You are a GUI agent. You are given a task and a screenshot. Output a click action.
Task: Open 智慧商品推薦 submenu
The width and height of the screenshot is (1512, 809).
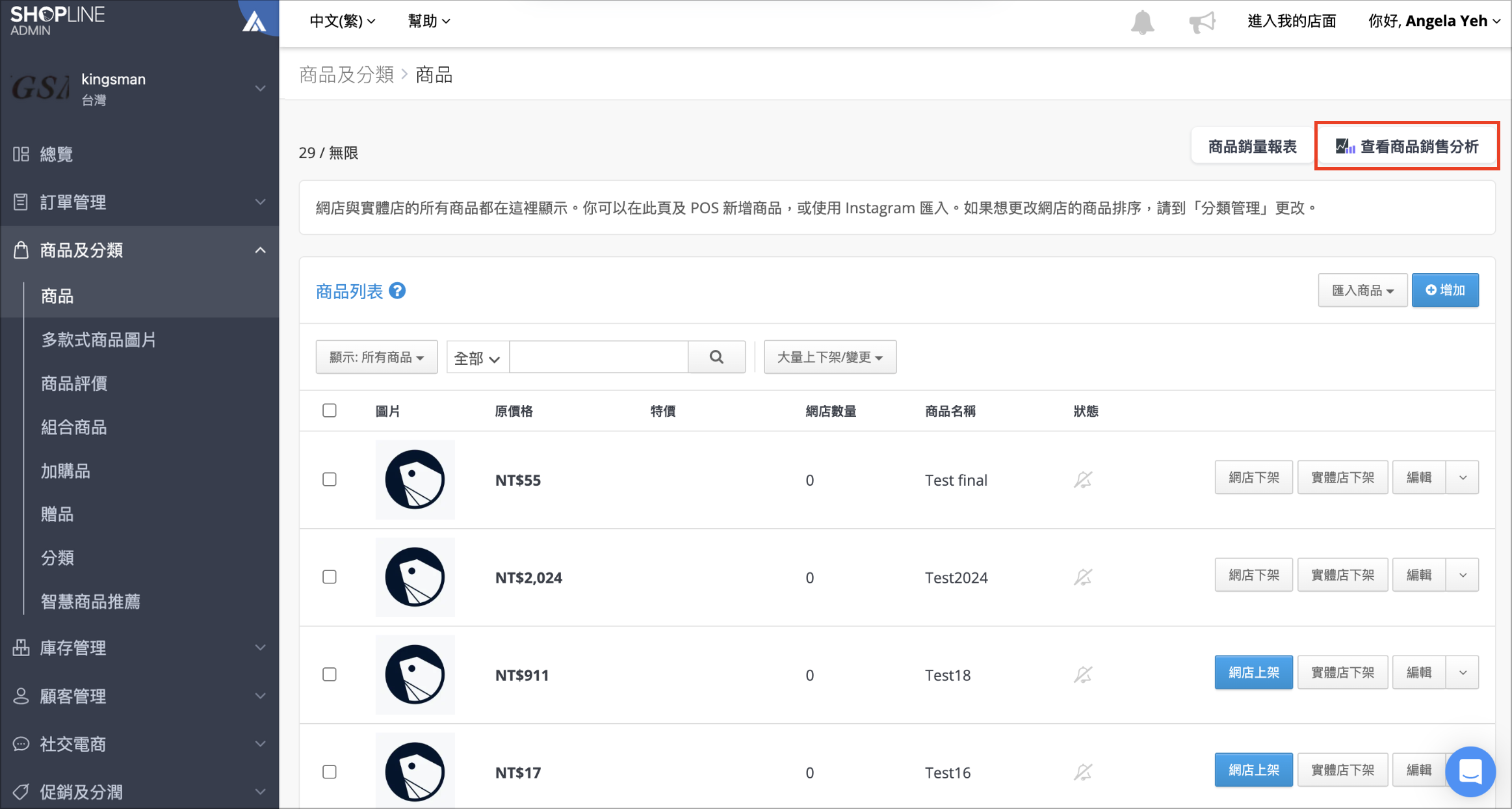pyautogui.click(x=90, y=602)
